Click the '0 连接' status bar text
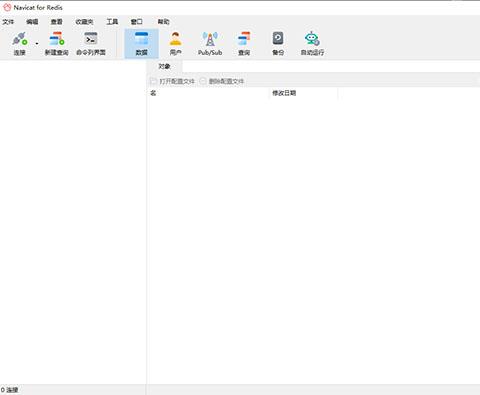The height and width of the screenshot is (395, 480). tap(10, 390)
